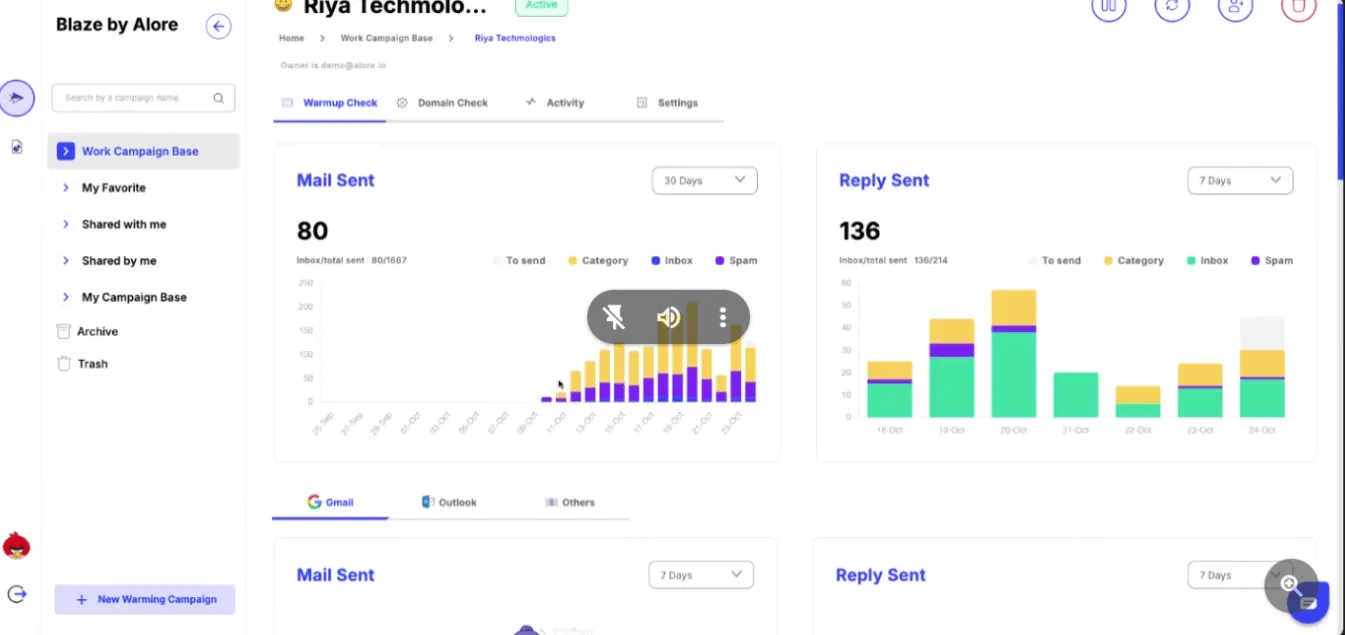Image resolution: width=1345 pixels, height=635 pixels.
Task: Click the Gmail logo icon
Action: pos(314,502)
